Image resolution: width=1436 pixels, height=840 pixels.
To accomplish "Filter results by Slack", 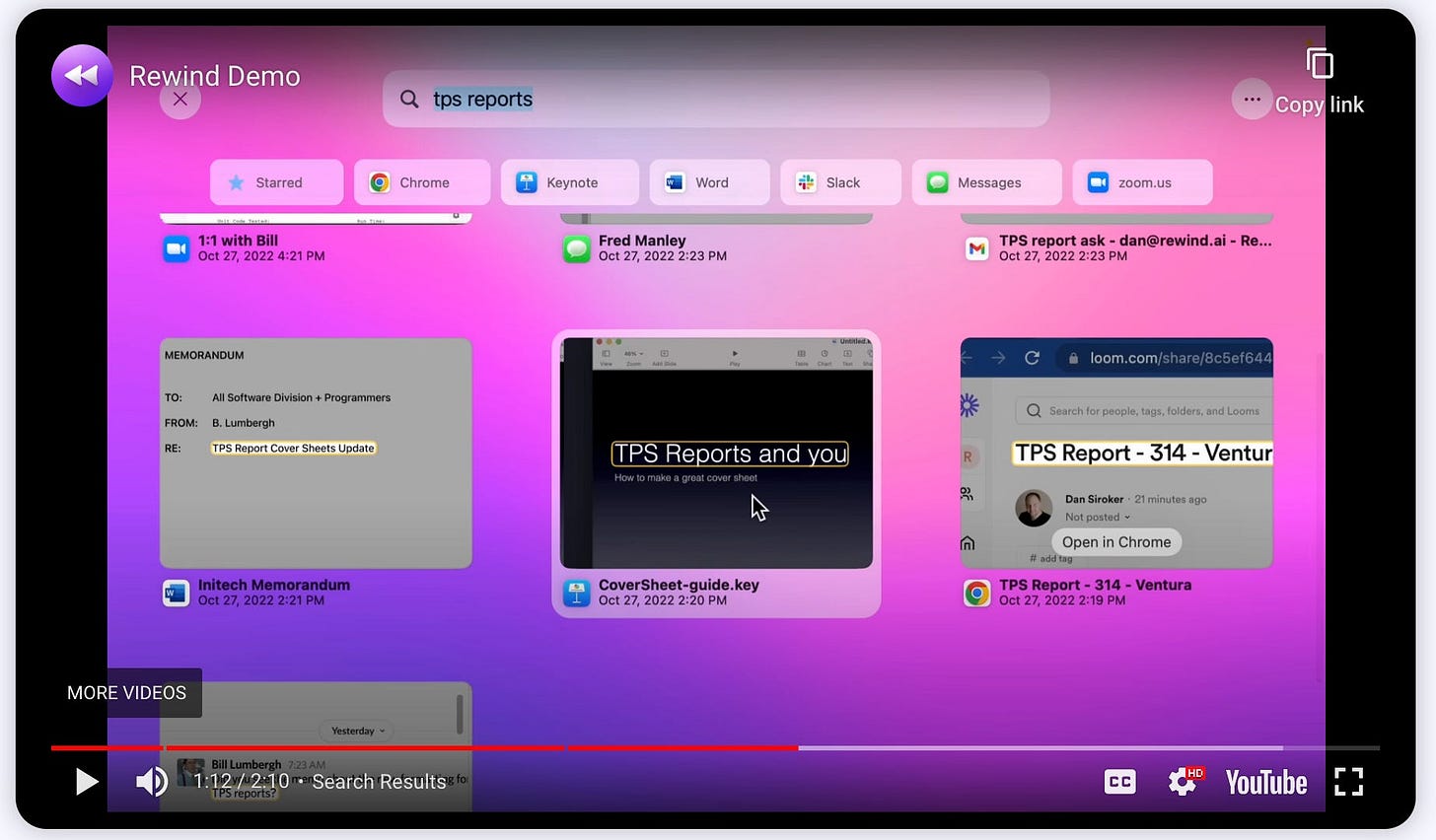I will pos(840,182).
